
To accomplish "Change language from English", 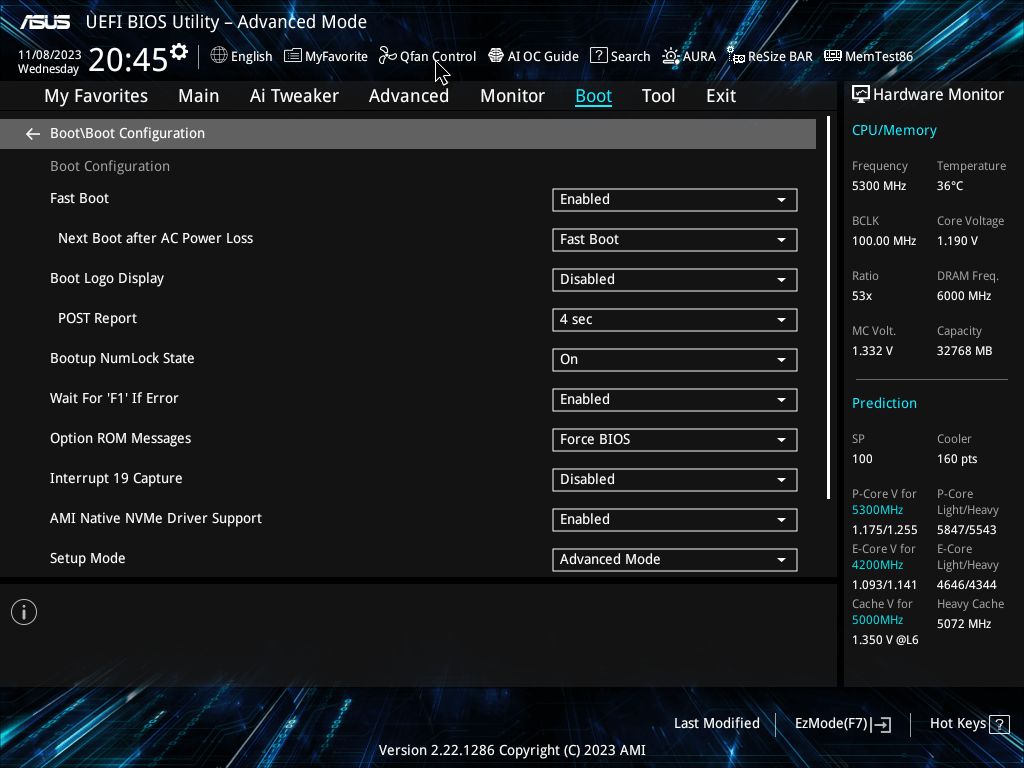I will 251,57.
